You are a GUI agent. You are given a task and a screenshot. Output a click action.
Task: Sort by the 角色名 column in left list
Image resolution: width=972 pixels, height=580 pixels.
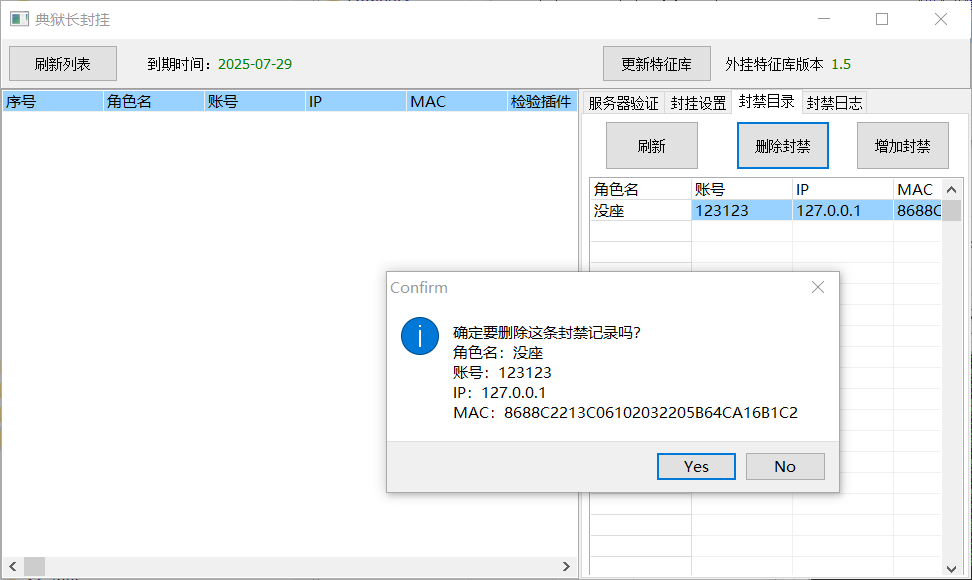click(x=152, y=101)
